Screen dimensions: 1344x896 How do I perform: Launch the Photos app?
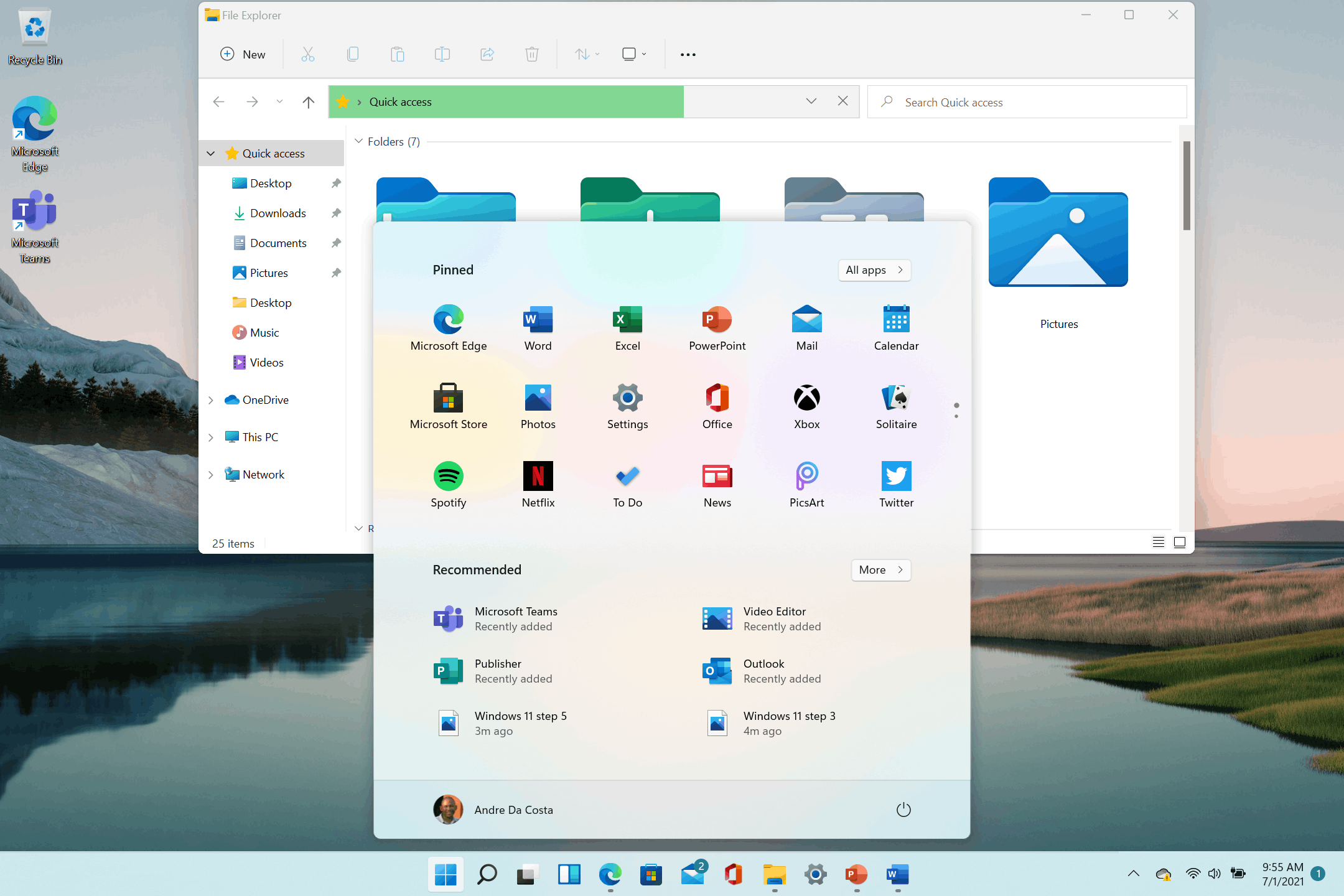(538, 406)
